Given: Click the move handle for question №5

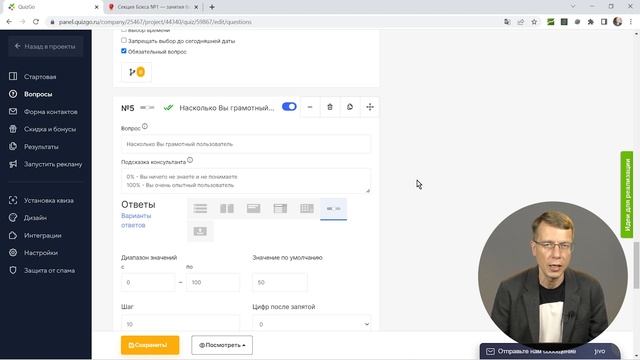Looking at the screenshot, I should tap(370, 107).
